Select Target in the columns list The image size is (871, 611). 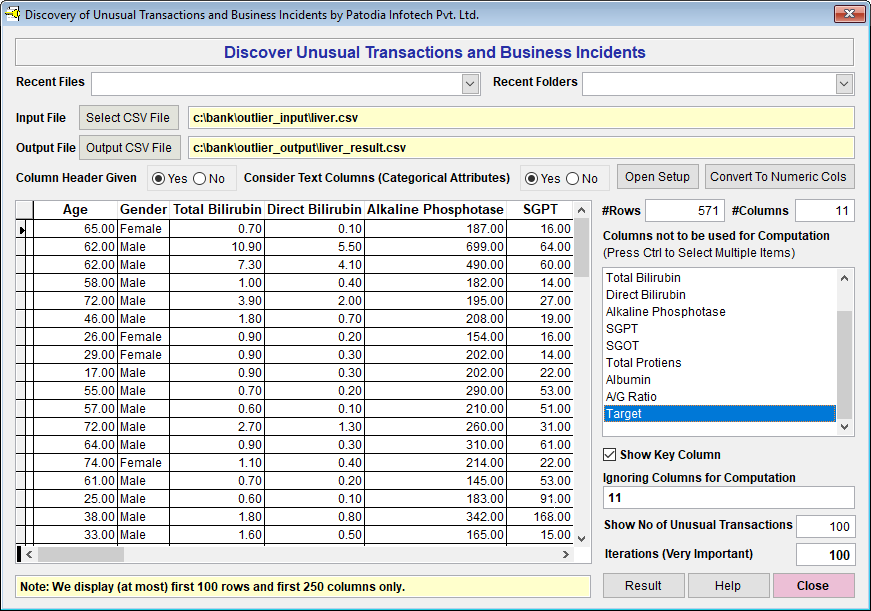pyautogui.click(x=719, y=413)
